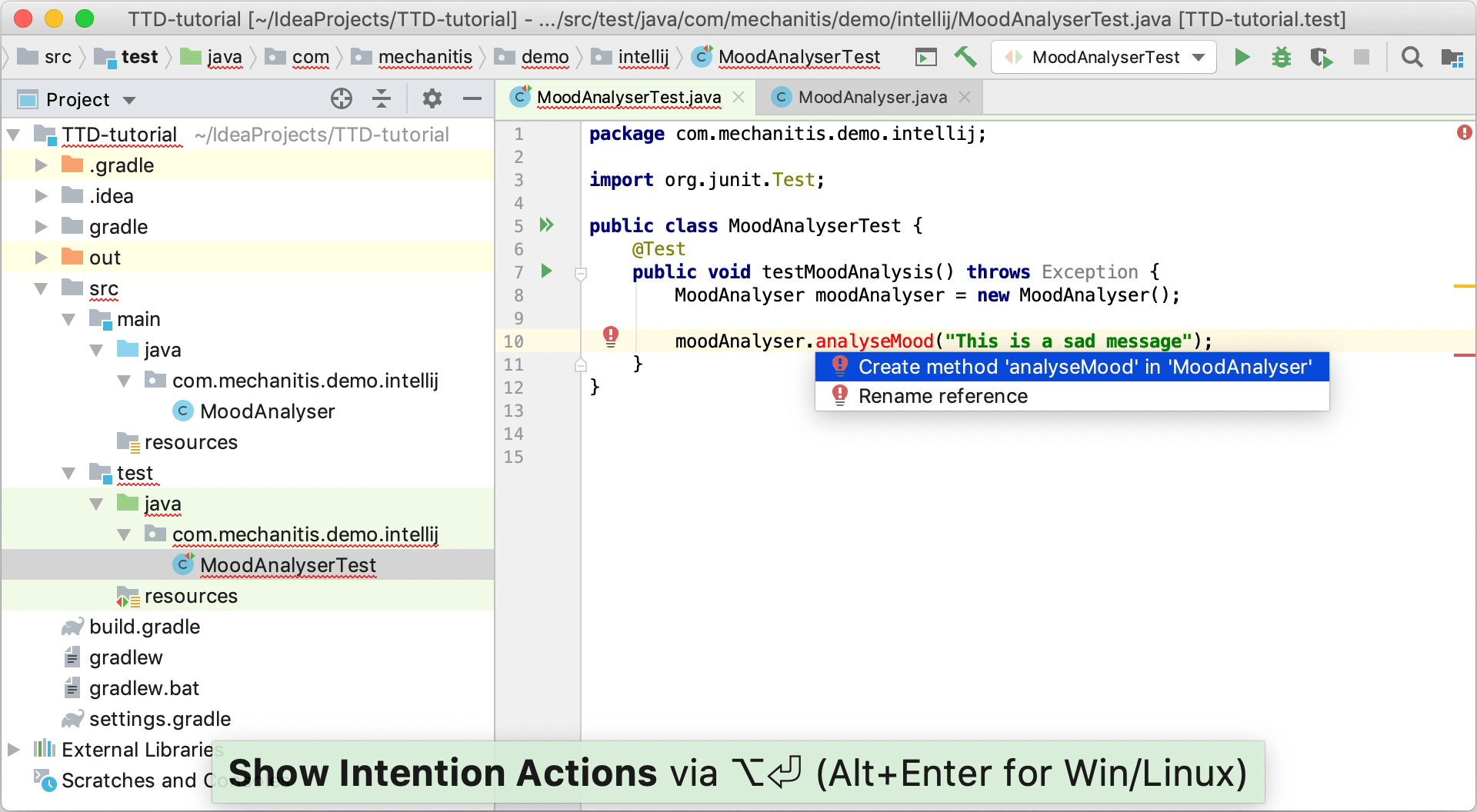Click red error bulb on line 10

click(611, 336)
